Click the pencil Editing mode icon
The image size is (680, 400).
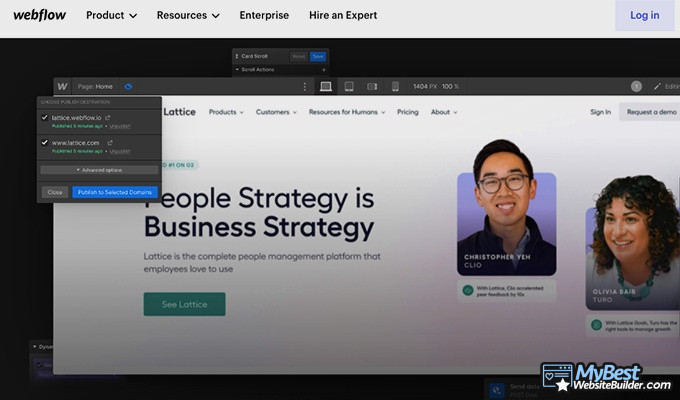657,87
